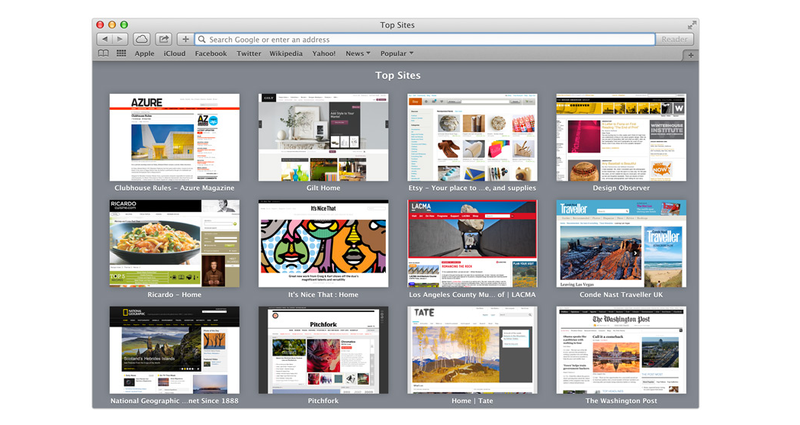Expand the Popular bookmarks folder
The image size is (800, 425).
click(x=397, y=54)
